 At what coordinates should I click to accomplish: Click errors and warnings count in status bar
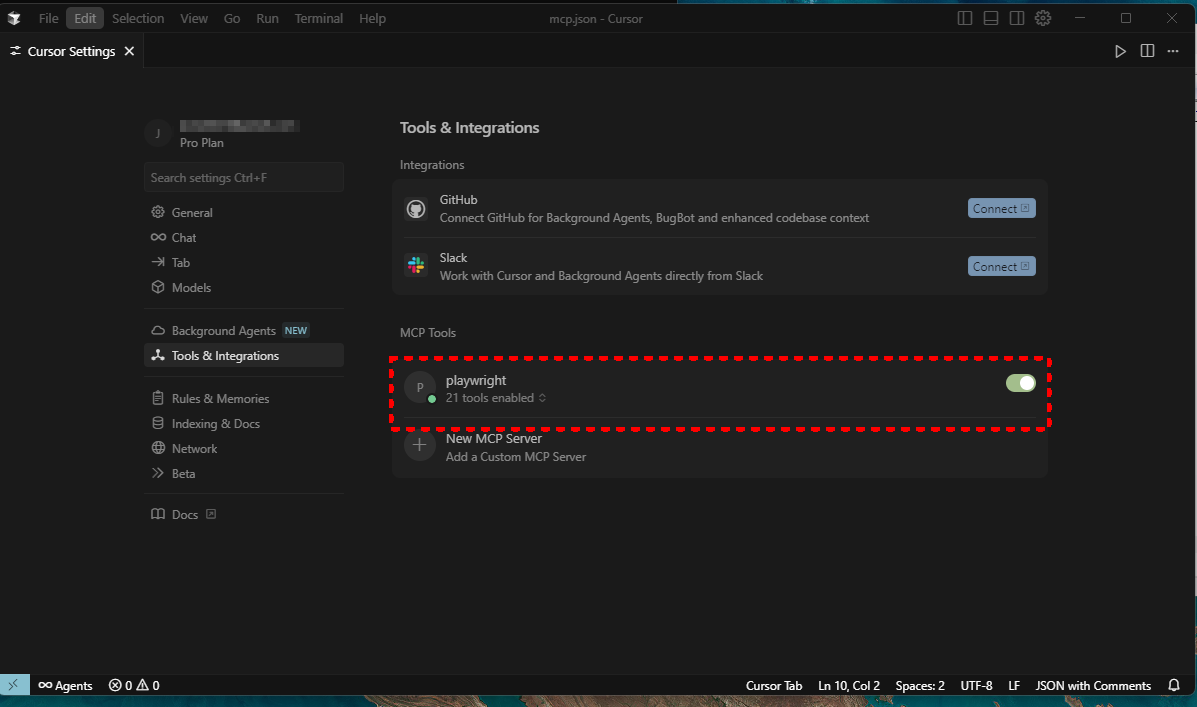[134, 685]
